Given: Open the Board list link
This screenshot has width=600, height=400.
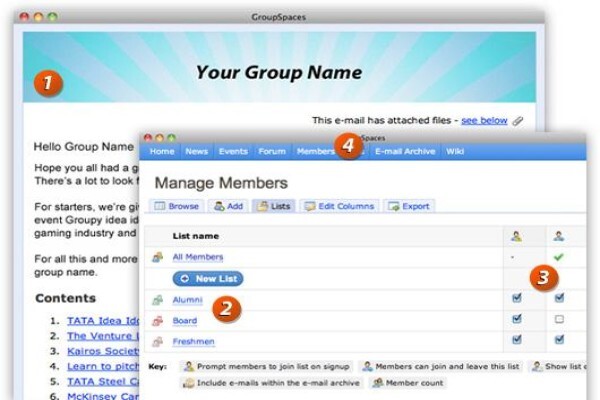Looking at the screenshot, I should (185, 321).
